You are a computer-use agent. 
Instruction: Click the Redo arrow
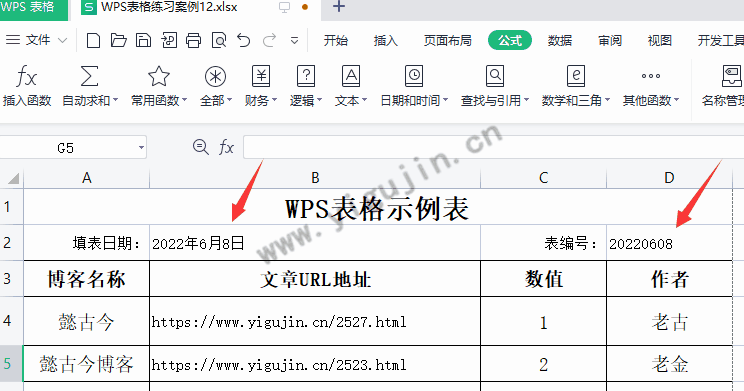tap(270, 41)
